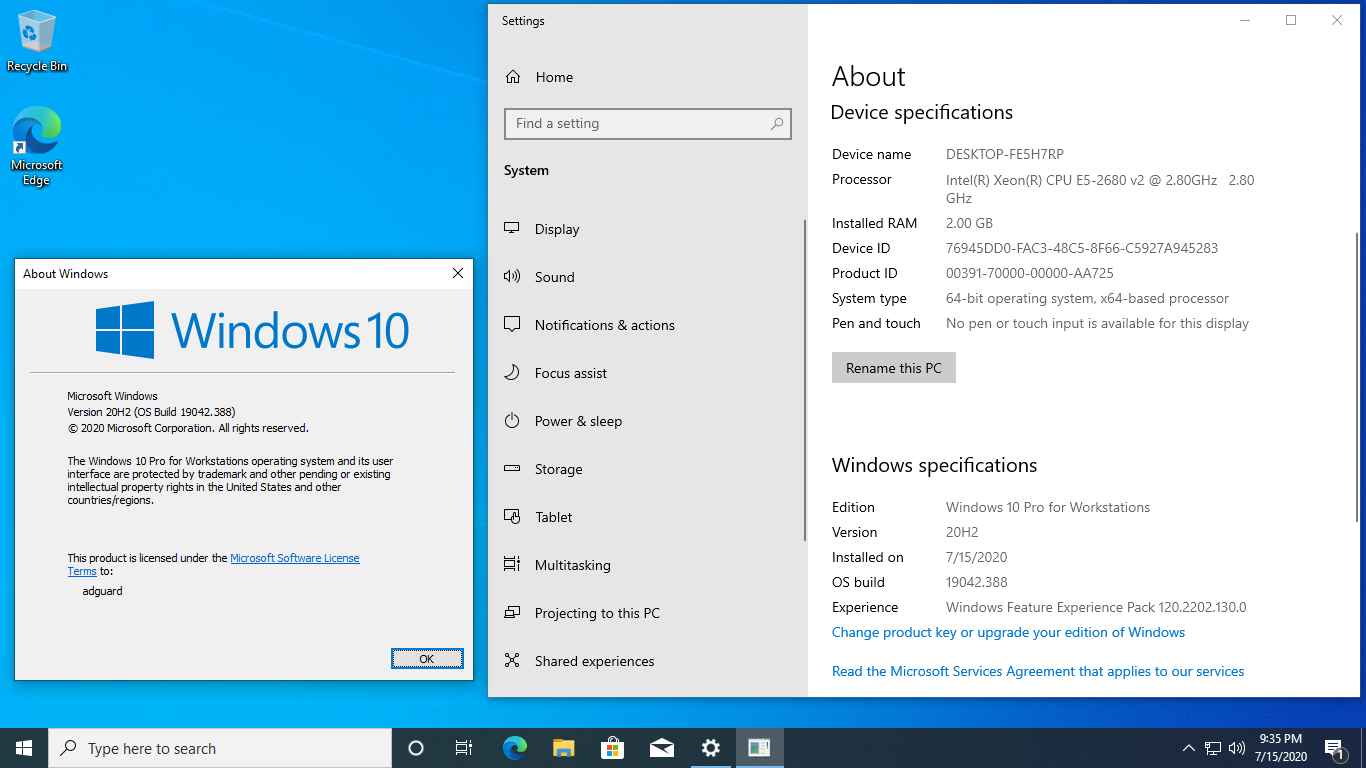This screenshot has width=1366, height=768.
Task: Open the volume tray icon
Action: coord(1237,748)
